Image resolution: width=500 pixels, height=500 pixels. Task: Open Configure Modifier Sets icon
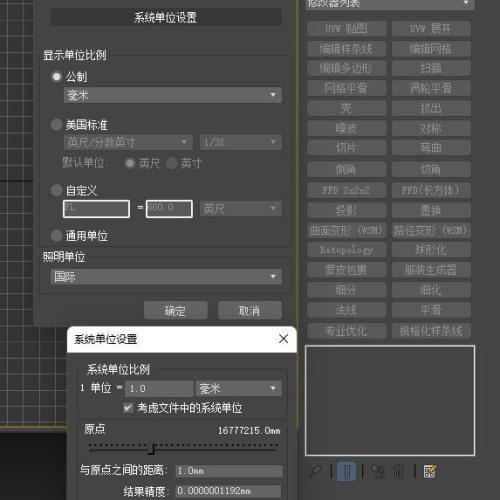click(x=430, y=471)
